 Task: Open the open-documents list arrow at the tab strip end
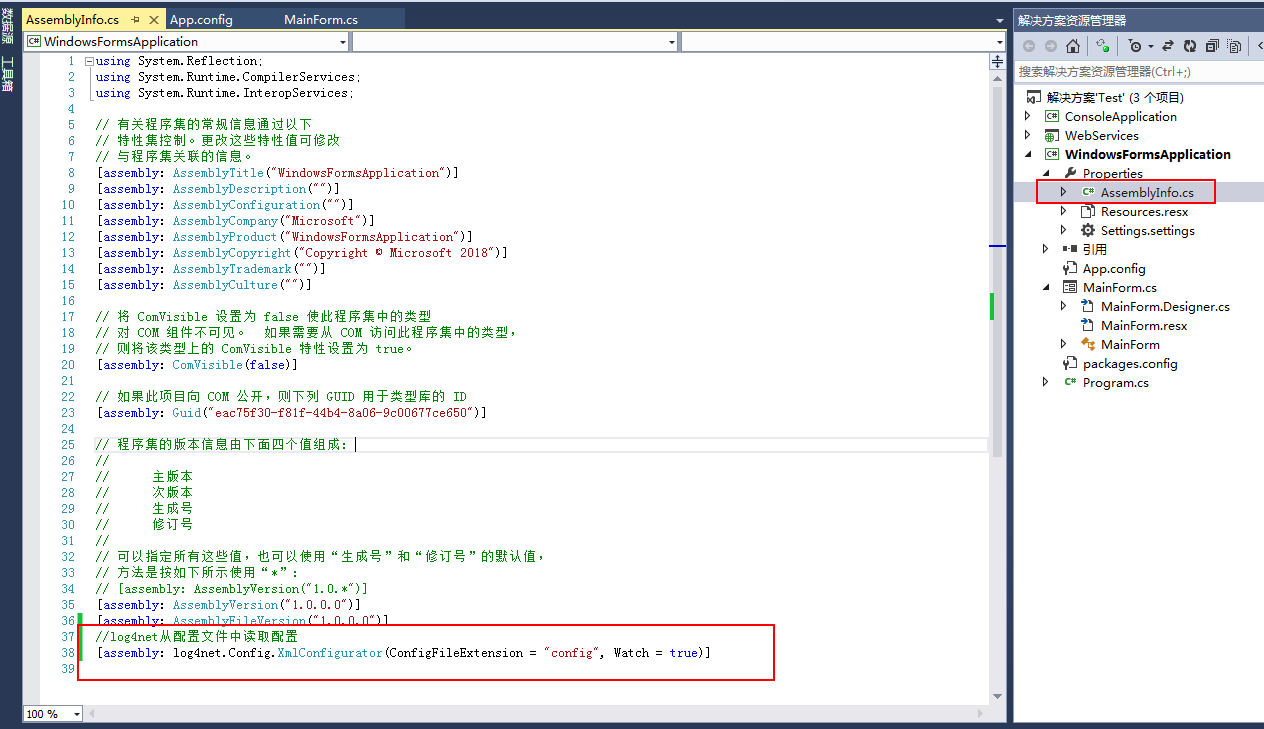point(1000,20)
